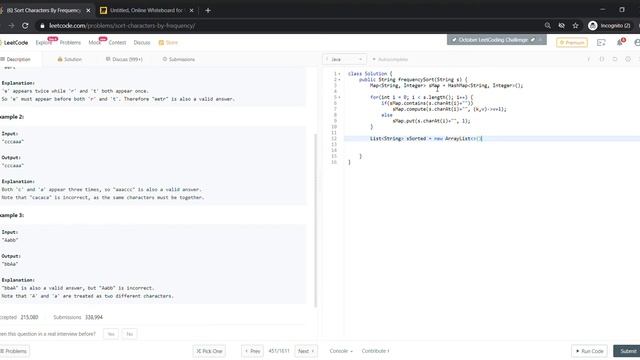Bookmark this page with the star icon
The image size is (640, 360).
(576, 26)
